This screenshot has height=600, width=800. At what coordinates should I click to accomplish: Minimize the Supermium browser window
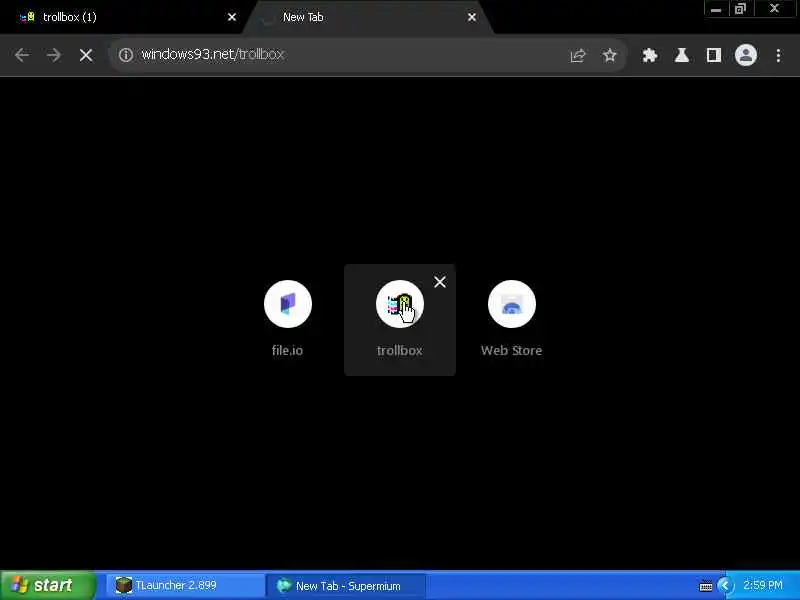716,9
